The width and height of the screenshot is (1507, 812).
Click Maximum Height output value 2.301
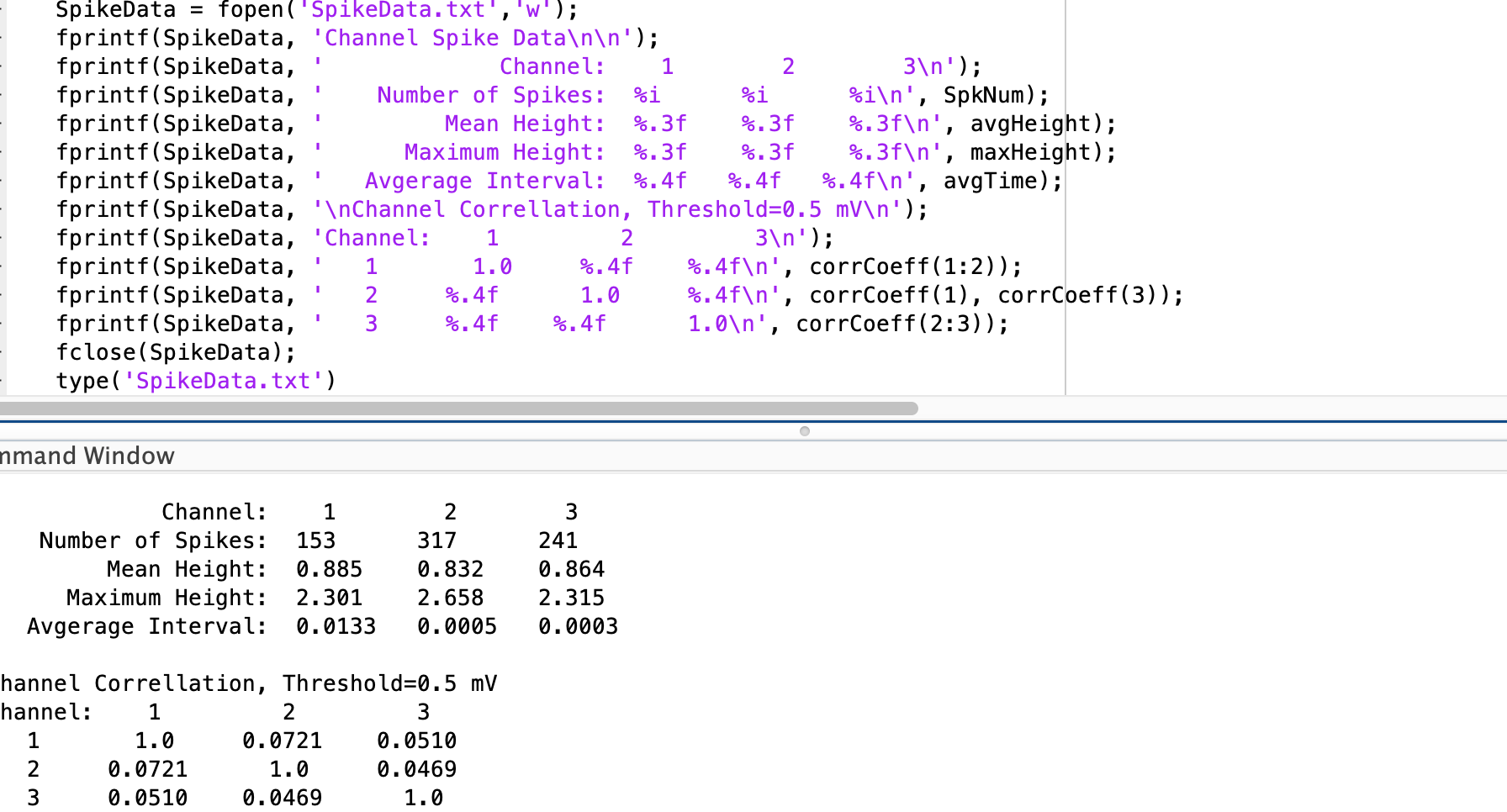330,598
